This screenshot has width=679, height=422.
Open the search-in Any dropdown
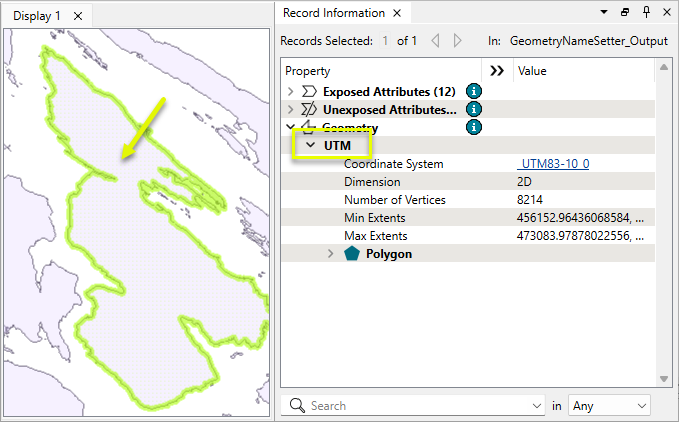(609, 406)
